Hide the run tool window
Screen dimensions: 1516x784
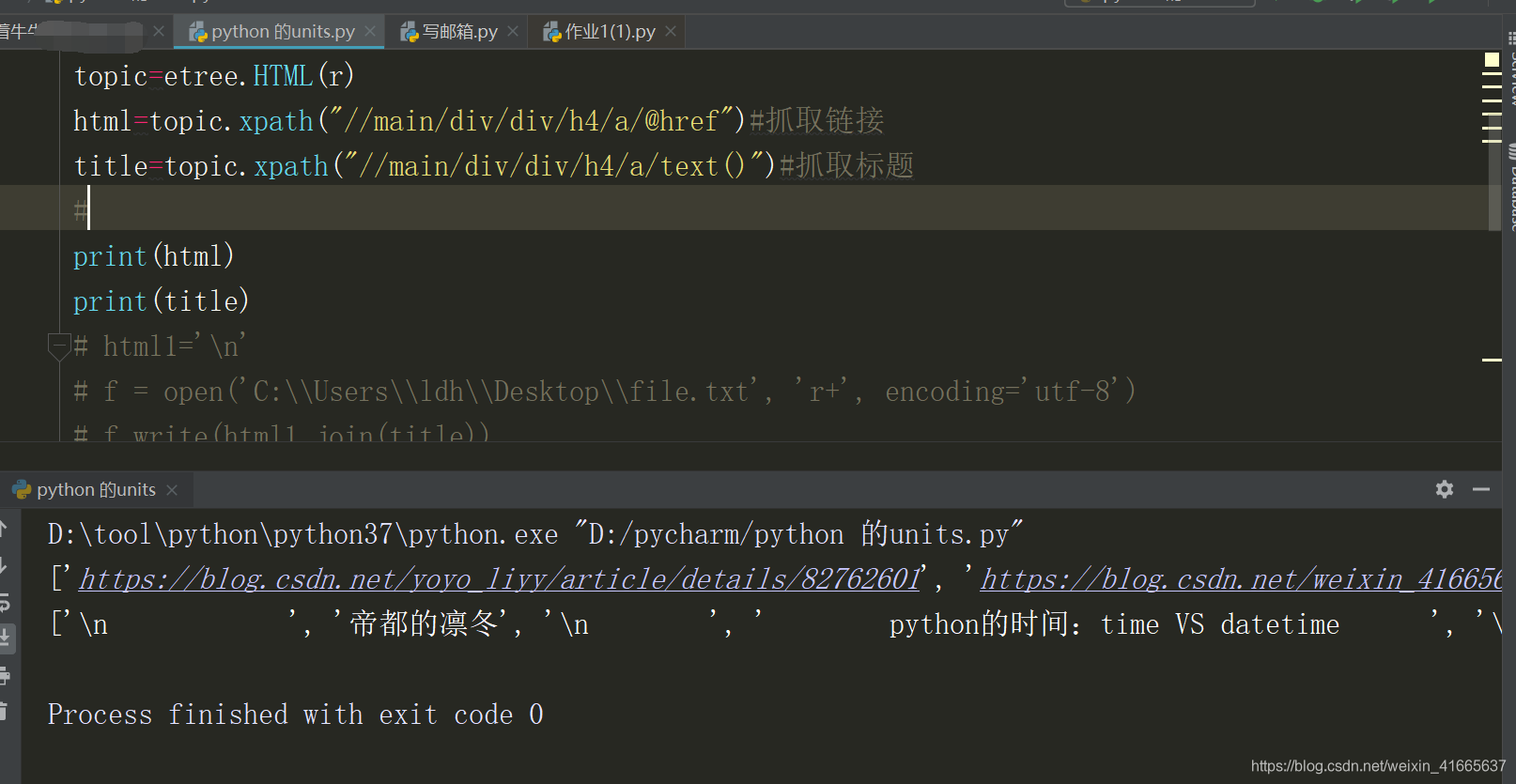tap(1481, 489)
